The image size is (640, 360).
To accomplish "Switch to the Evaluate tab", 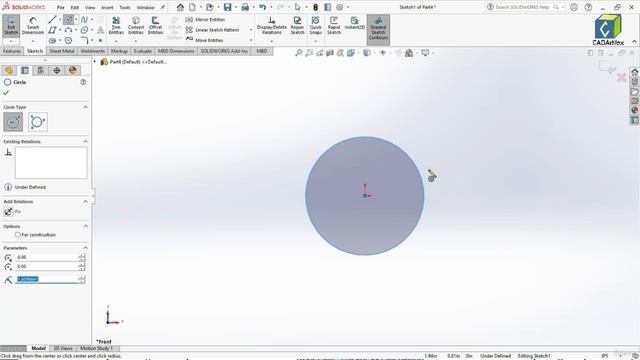I will (142, 51).
